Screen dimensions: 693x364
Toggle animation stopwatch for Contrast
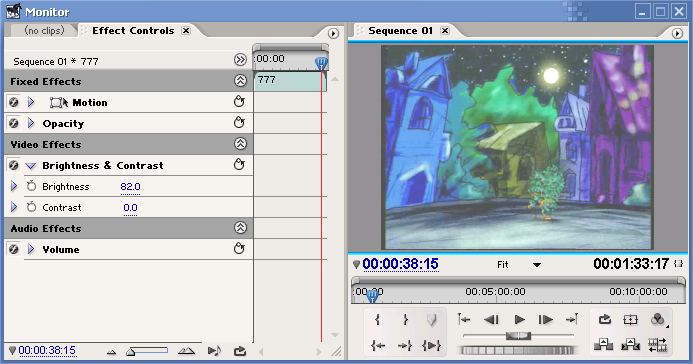31,207
